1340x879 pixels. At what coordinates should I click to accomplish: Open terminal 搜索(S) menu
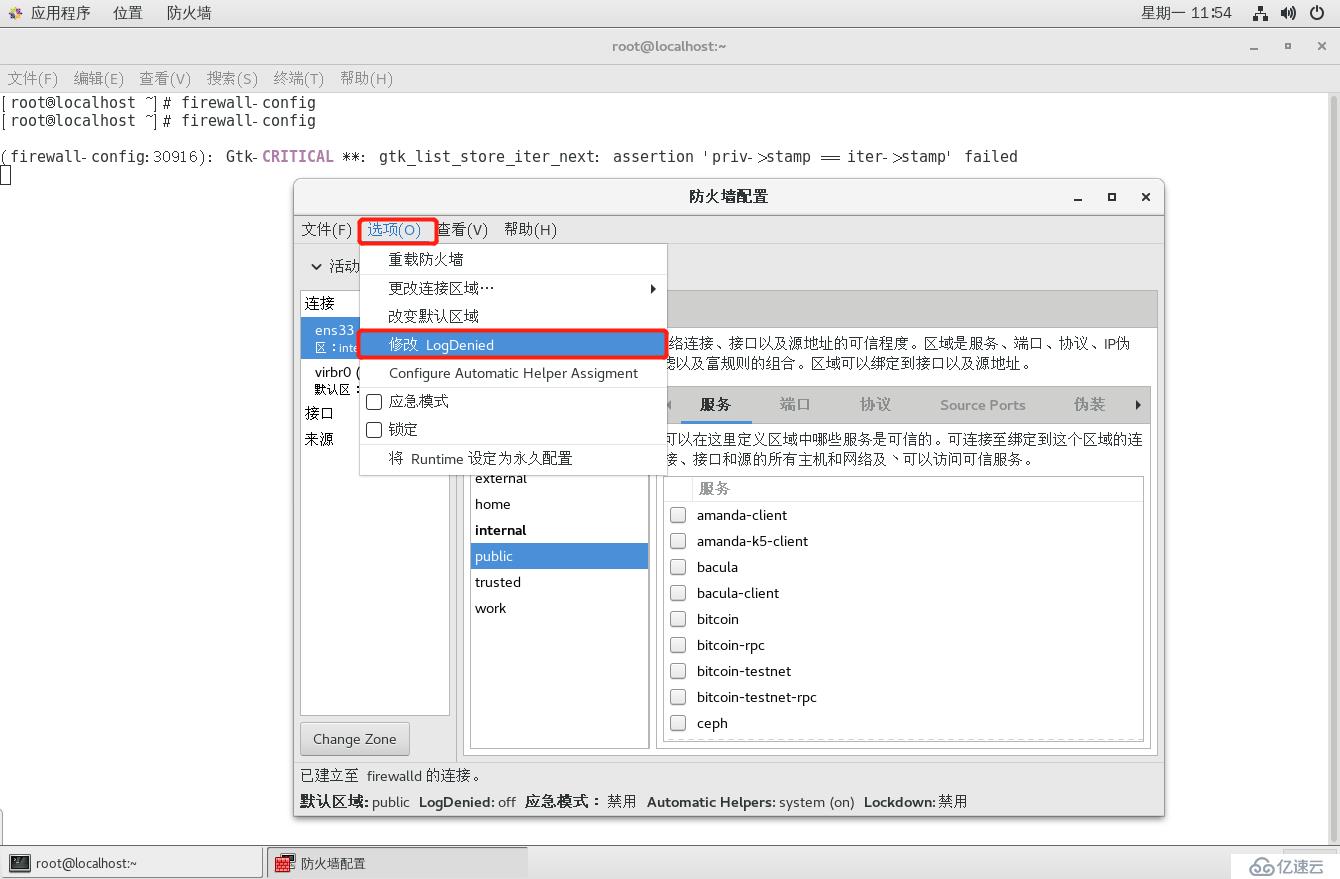click(x=232, y=78)
